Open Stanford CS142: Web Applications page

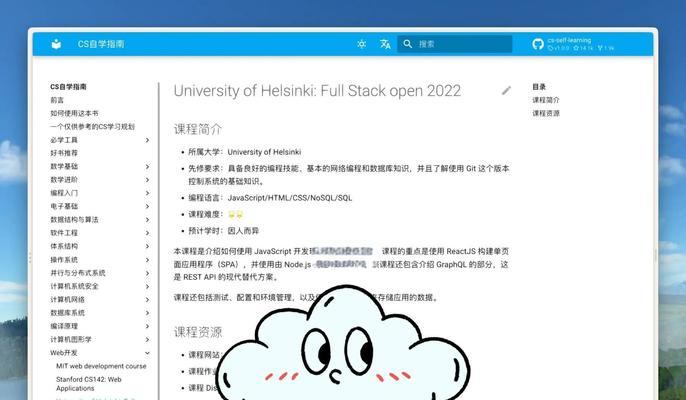[x=89, y=384]
